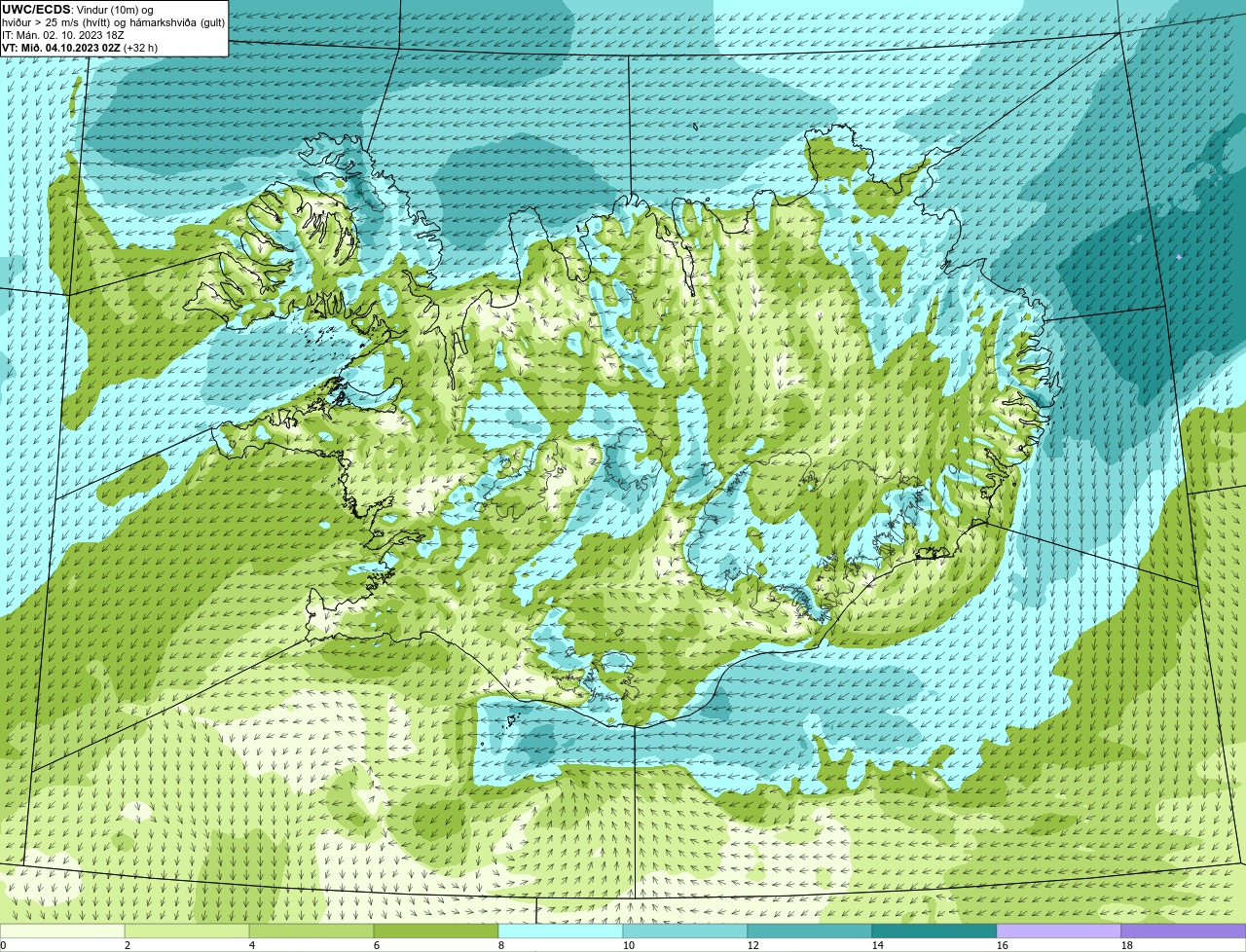Click the scale label "8"
The height and width of the screenshot is (952, 1246).
click(x=501, y=945)
